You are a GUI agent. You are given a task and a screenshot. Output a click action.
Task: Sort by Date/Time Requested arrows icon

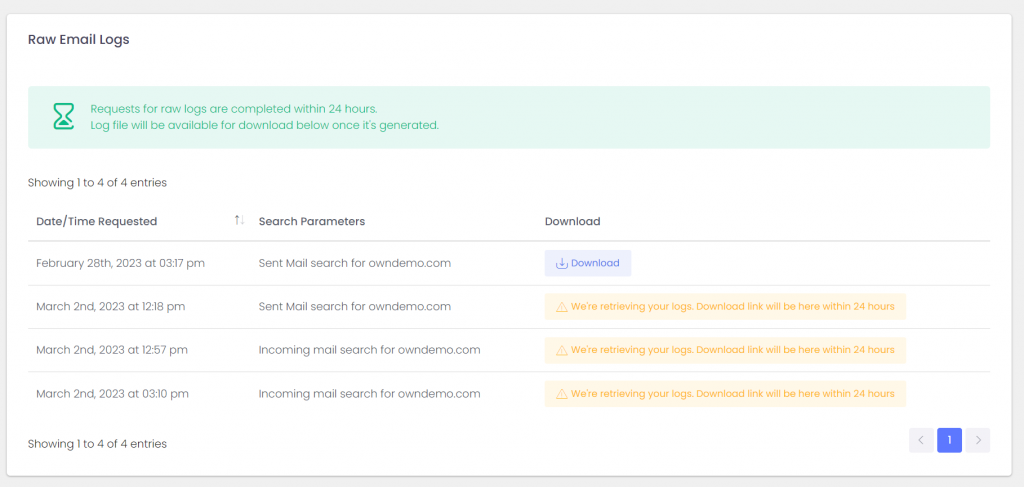coord(239,221)
